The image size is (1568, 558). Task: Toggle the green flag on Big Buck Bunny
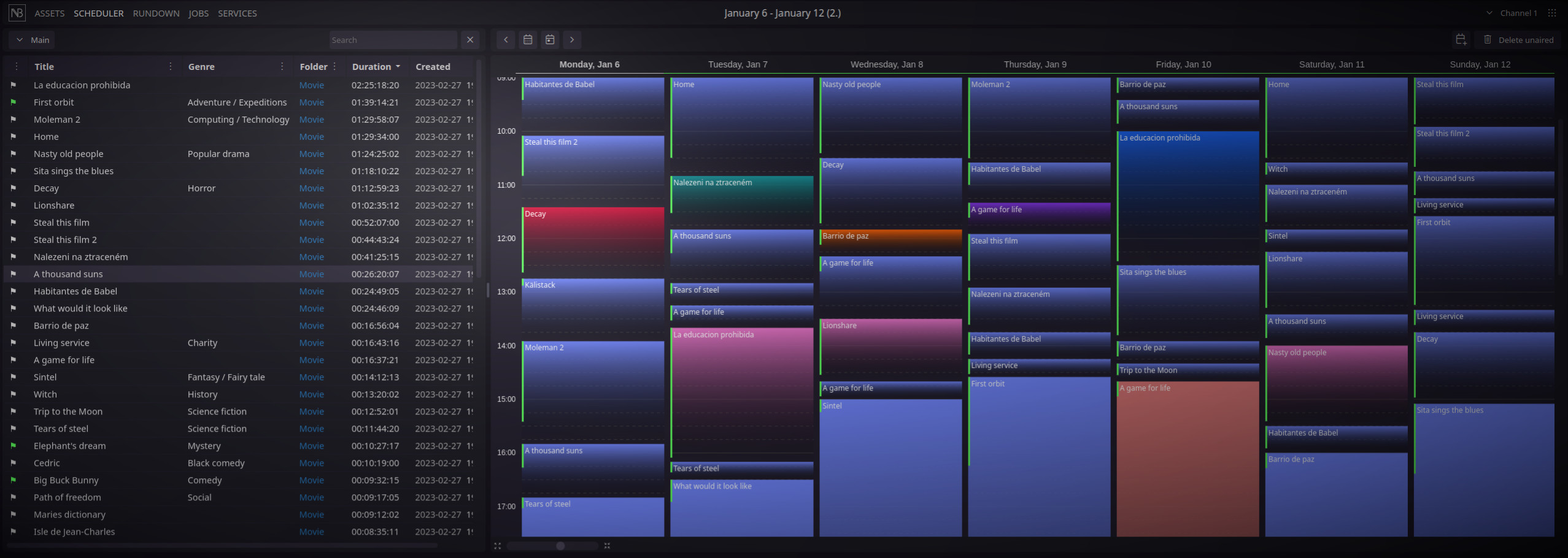(14, 480)
